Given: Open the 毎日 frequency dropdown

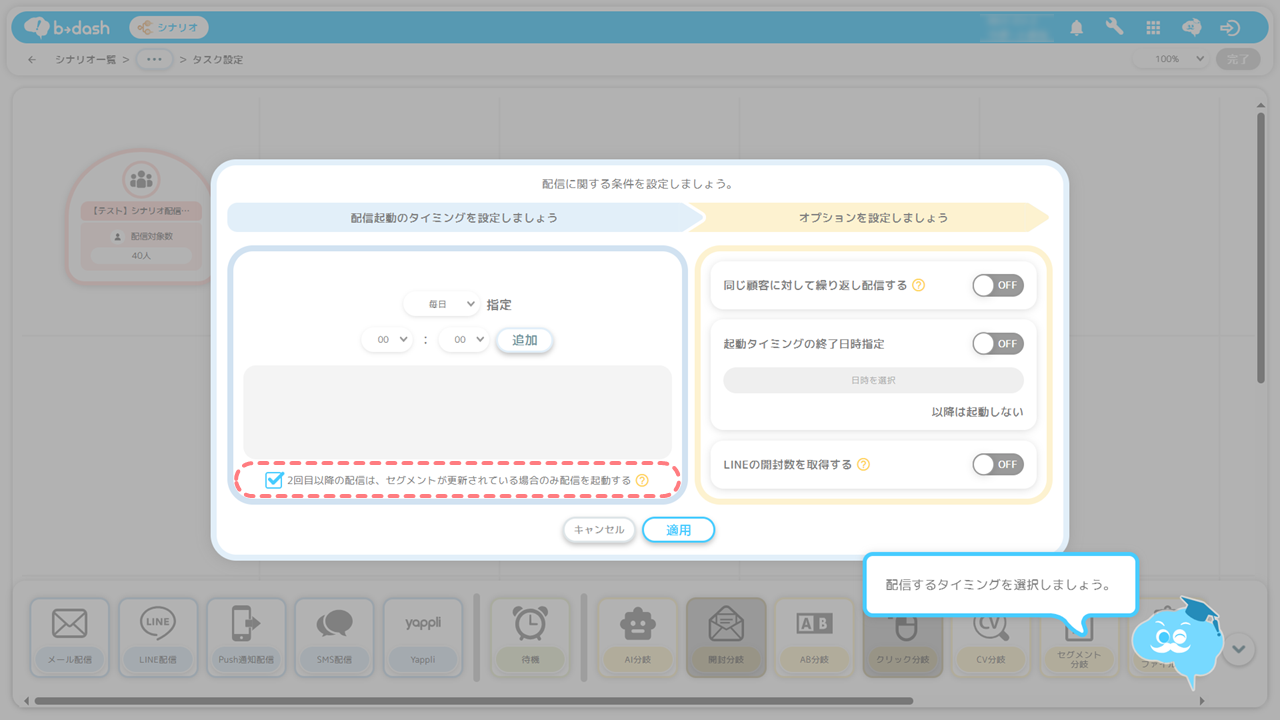Looking at the screenshot, I should [x=442, y=304].
